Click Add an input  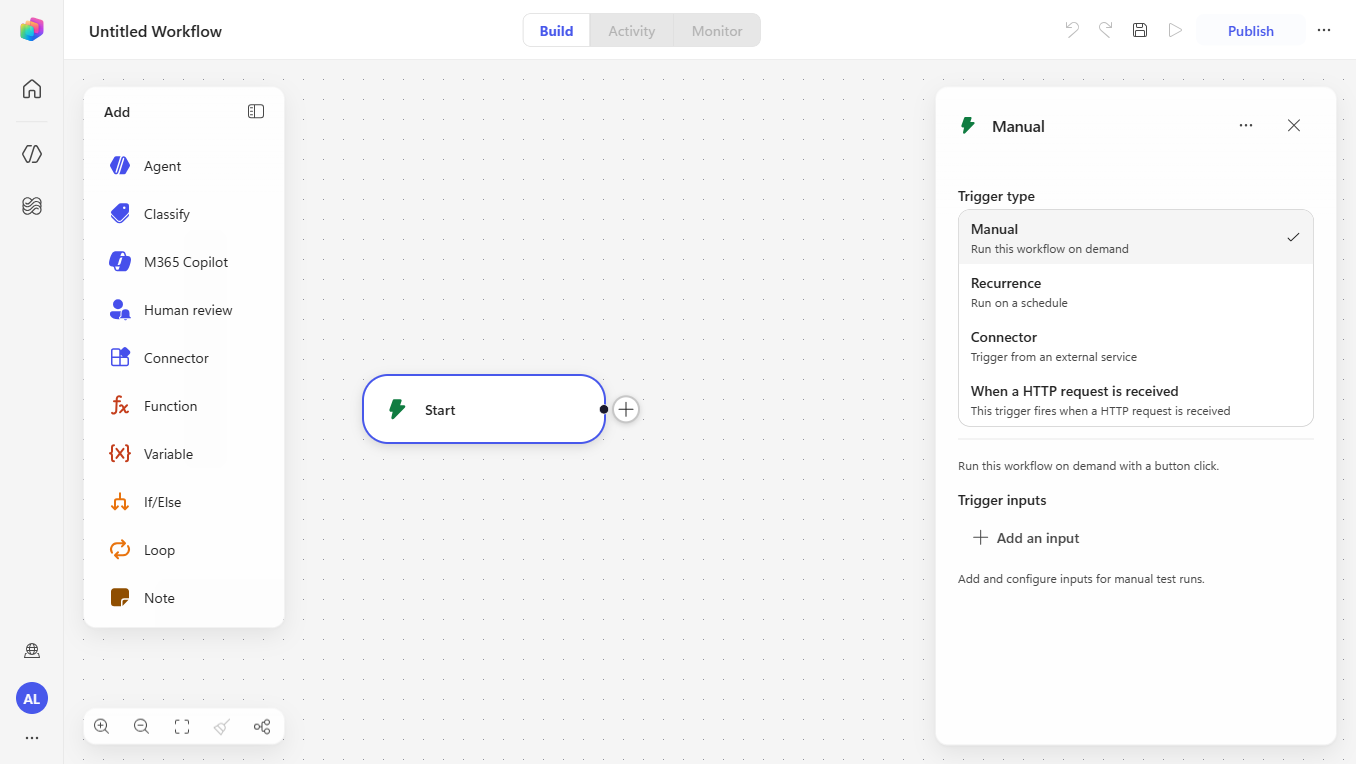pyautogui.click(x=1026, y=538)
